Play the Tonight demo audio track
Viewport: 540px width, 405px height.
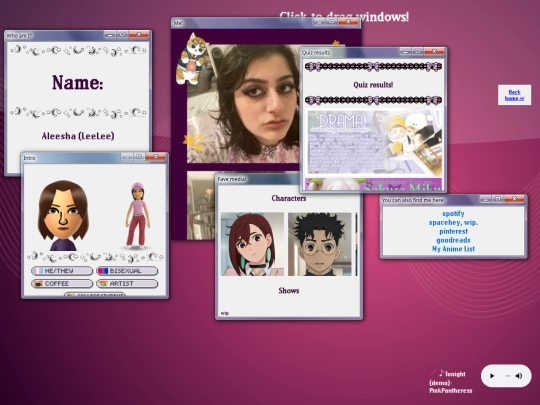click(x=492, y=376)
